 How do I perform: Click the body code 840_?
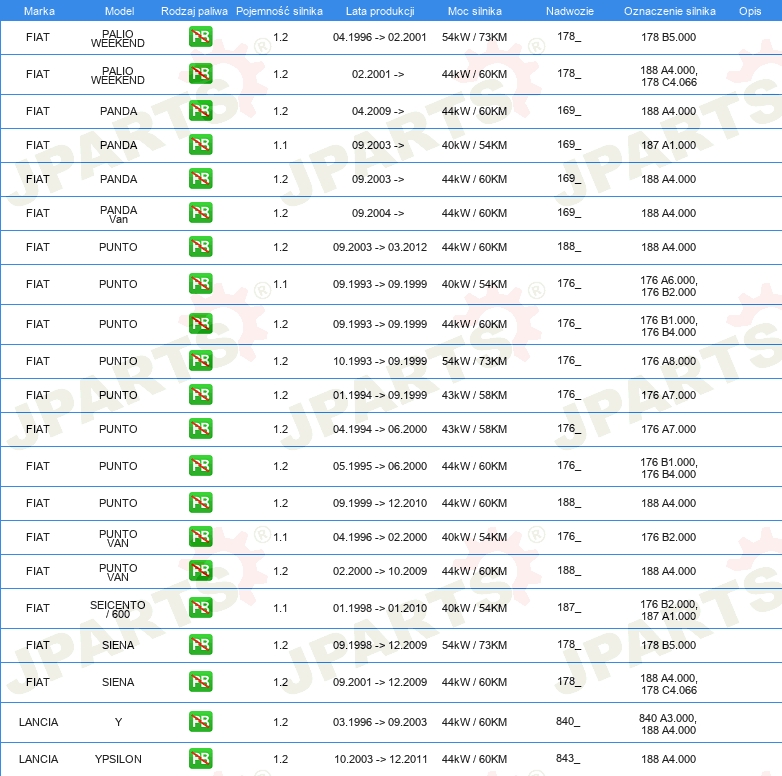pyautogui.click(x=568, y=721)
